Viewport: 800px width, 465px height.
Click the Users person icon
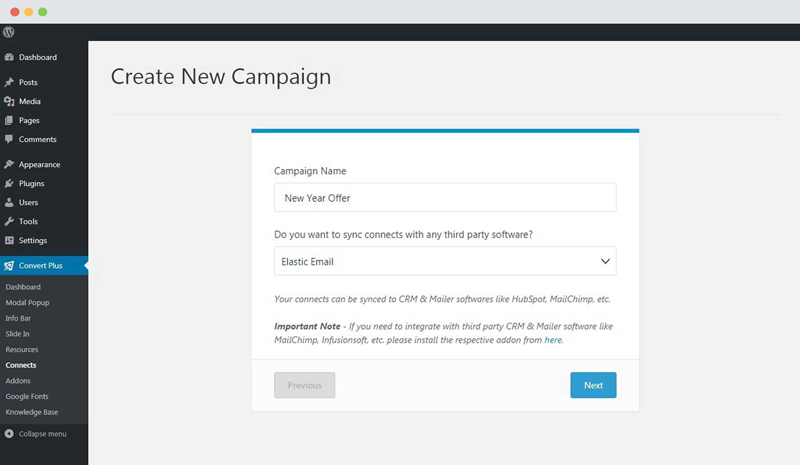9,203
